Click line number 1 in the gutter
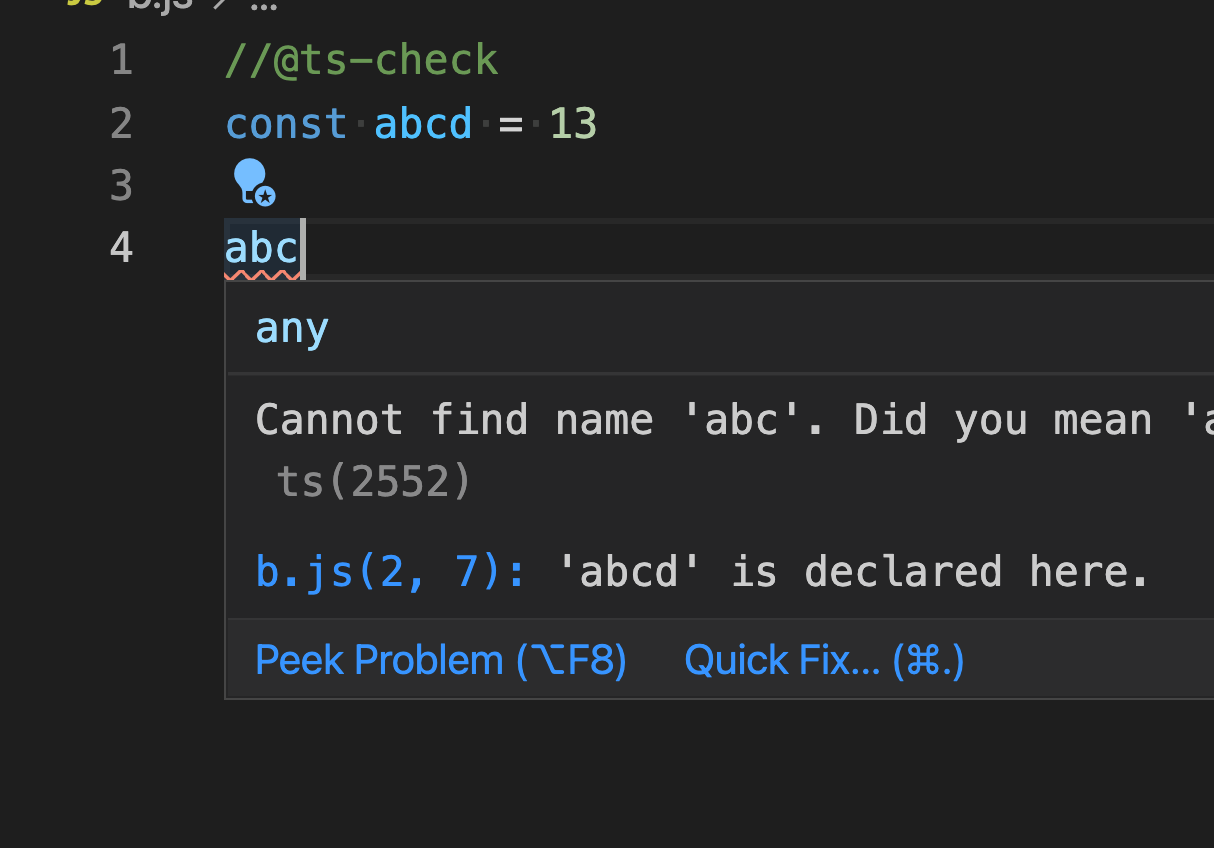 coord(120,59)
